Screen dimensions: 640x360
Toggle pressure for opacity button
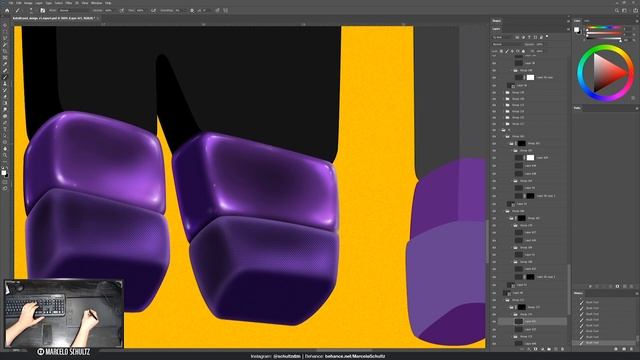click(x=122, y=10)
